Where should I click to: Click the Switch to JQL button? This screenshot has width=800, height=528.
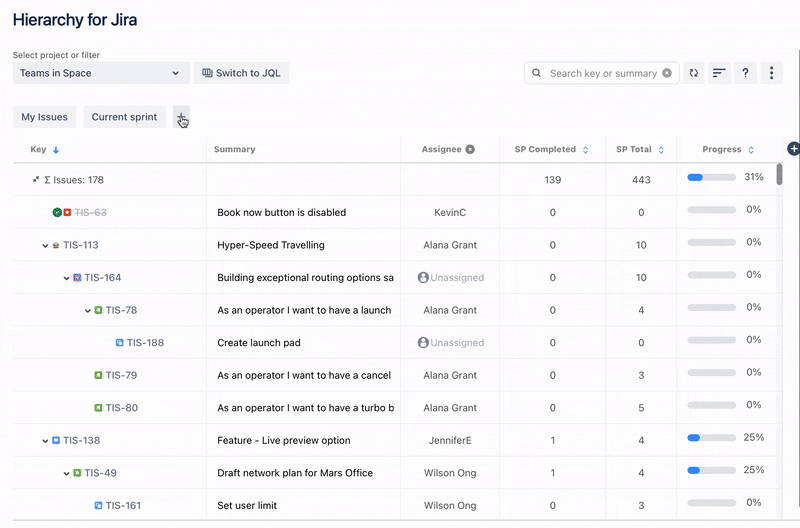point(241,73)
